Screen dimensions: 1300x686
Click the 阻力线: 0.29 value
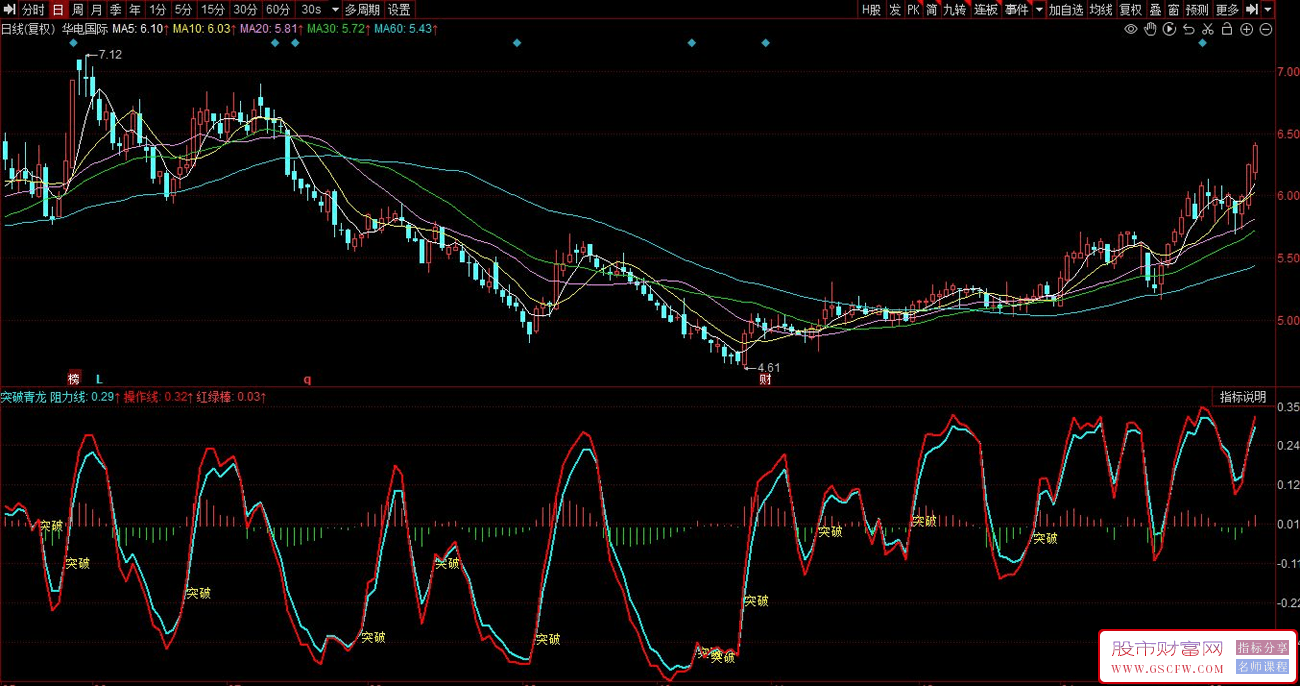pyautogui.click(x=84, y=397)
